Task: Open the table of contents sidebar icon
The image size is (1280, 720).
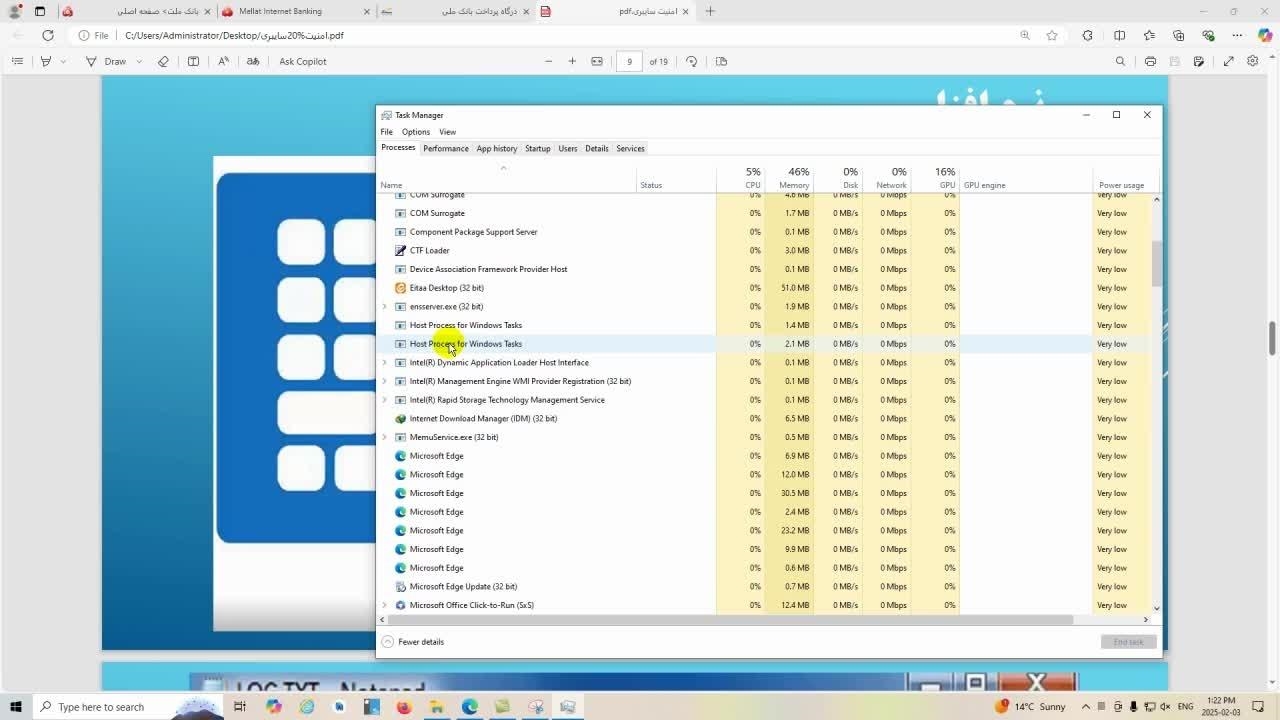Action: [17, 62]
